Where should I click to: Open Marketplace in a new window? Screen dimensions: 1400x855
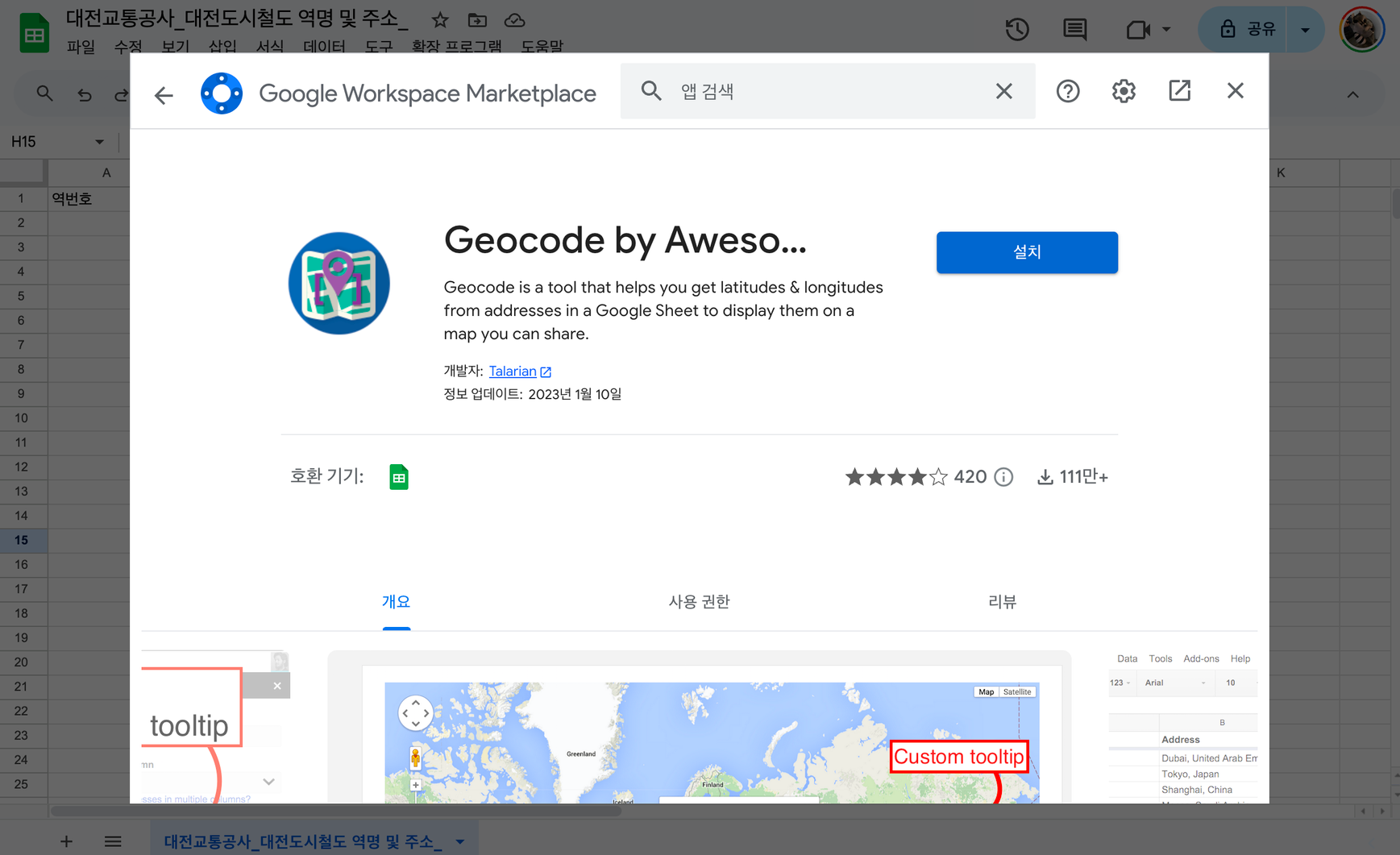point(1179,91)
